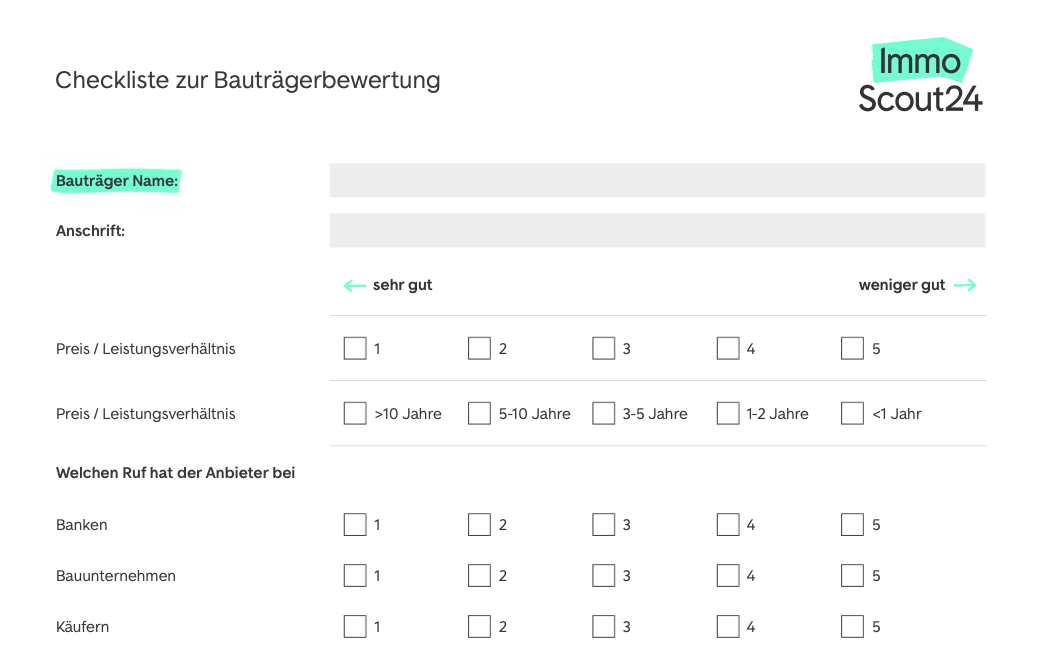Screen dimensions: 1046x656
Task: Click the ImmoScout24 logo
Action: click(x=920, y=78)
